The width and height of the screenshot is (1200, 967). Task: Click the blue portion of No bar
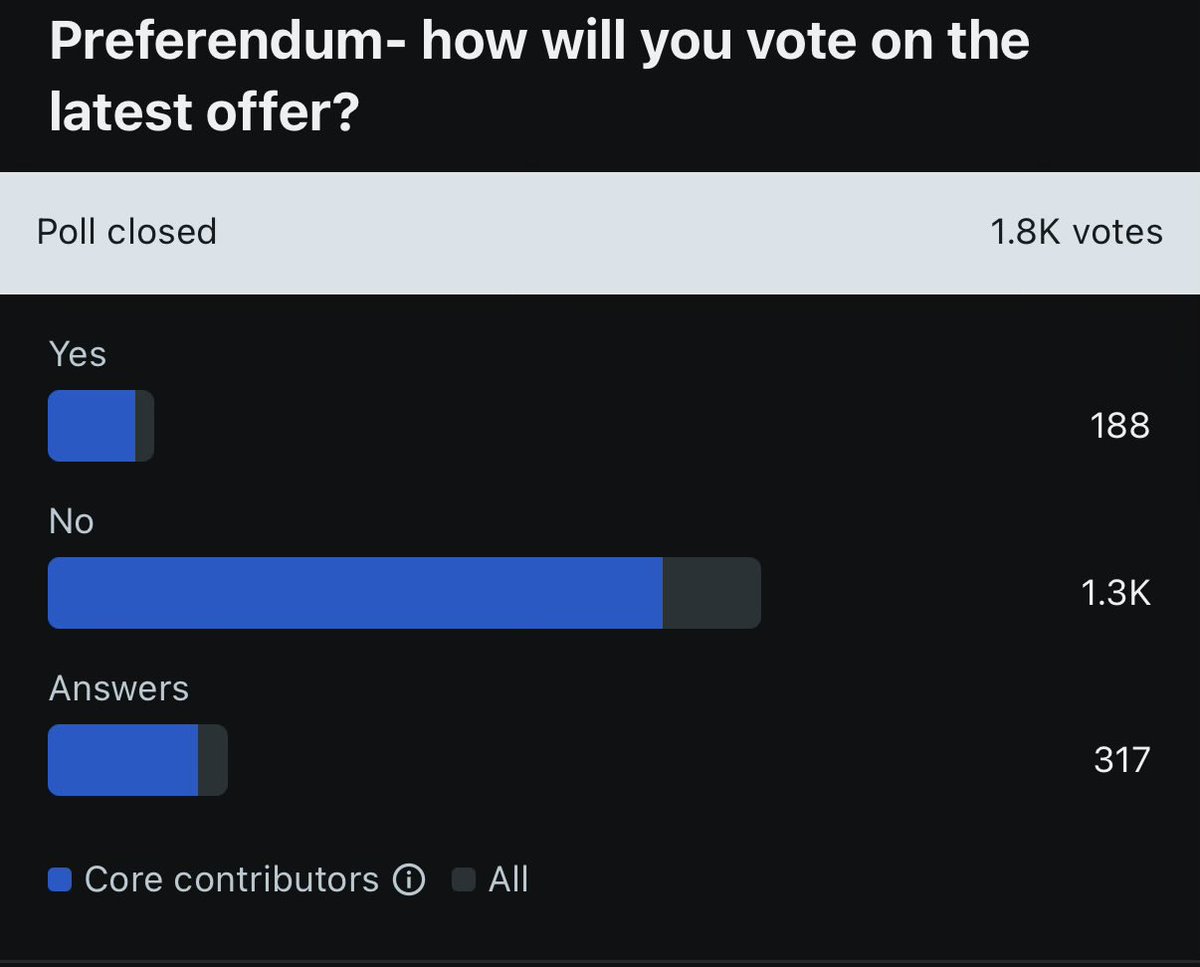[x=355, y=593]
